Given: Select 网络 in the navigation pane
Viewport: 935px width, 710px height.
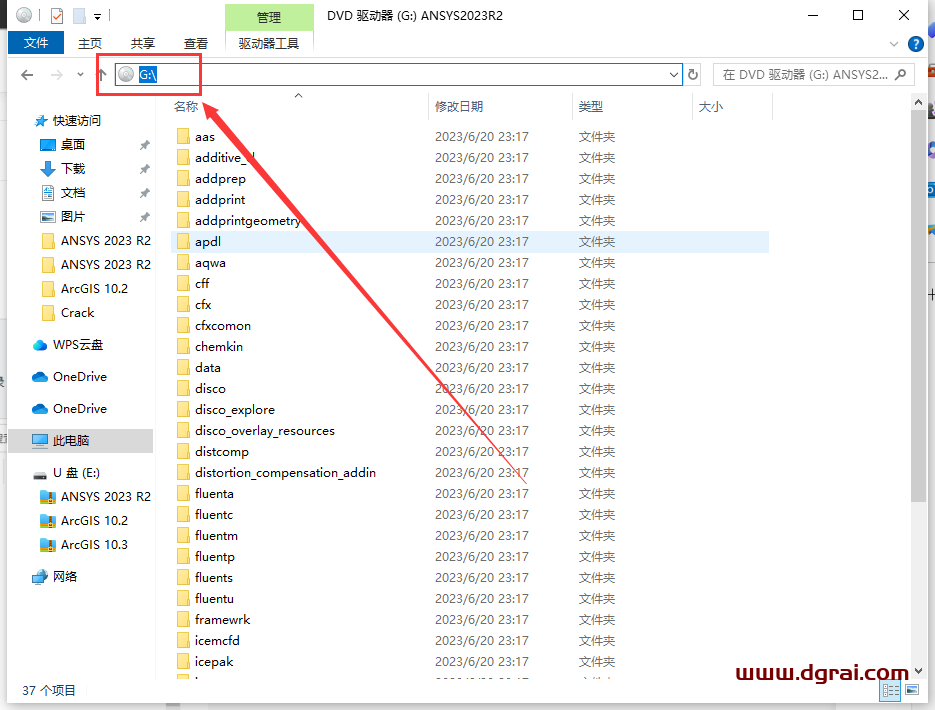Looking at the screenshot, I should point(65,576).
